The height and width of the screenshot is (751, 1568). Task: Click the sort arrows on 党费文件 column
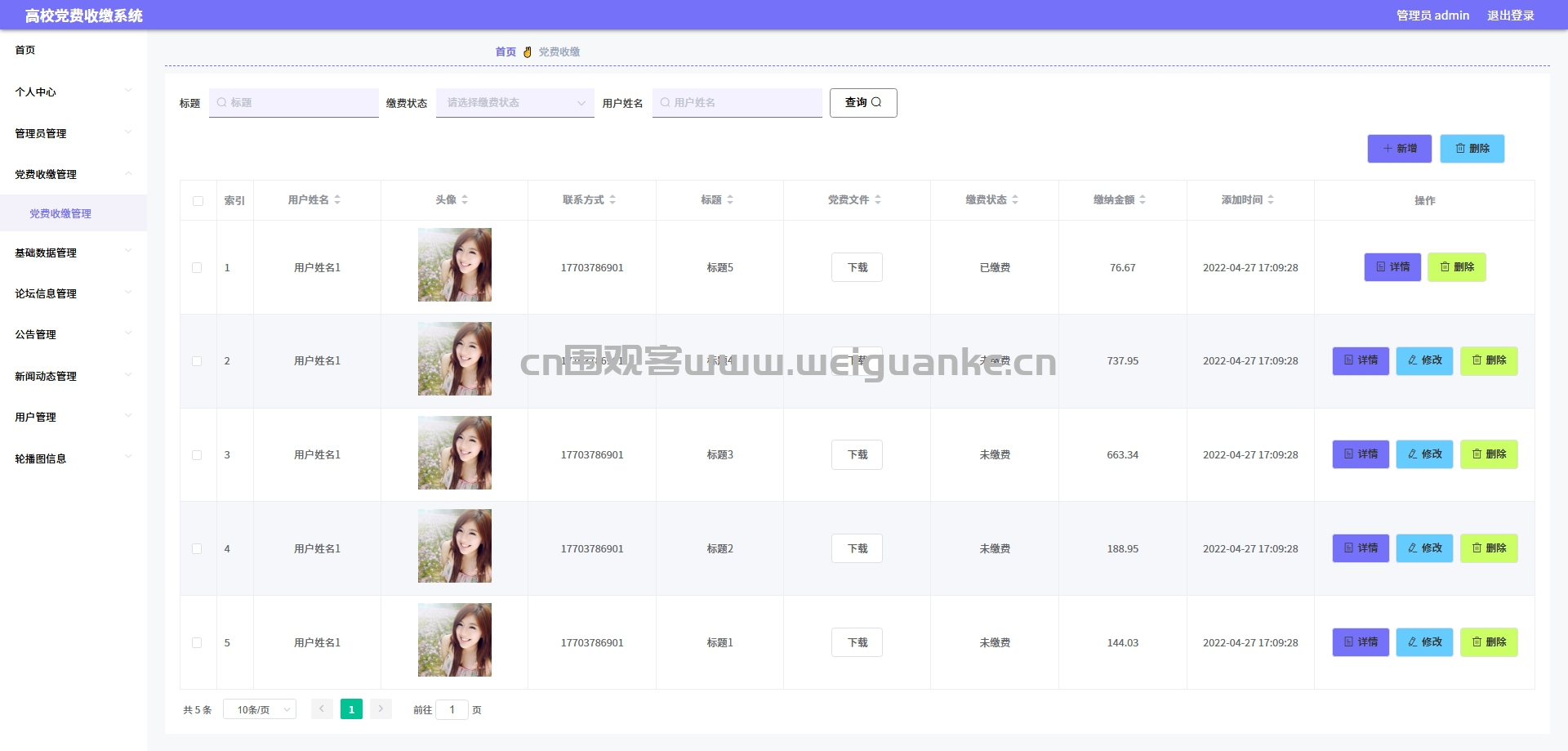(x=878, y=199)
